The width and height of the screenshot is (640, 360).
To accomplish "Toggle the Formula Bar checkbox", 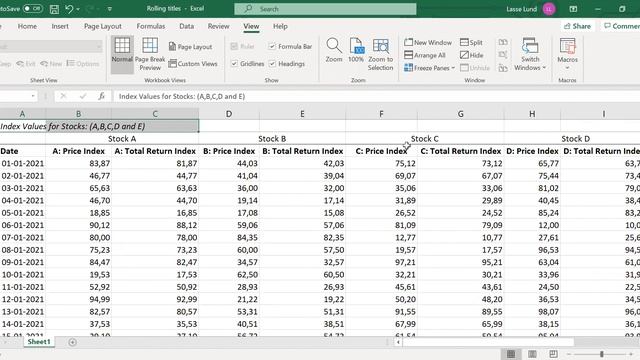I will coord(272,47).
